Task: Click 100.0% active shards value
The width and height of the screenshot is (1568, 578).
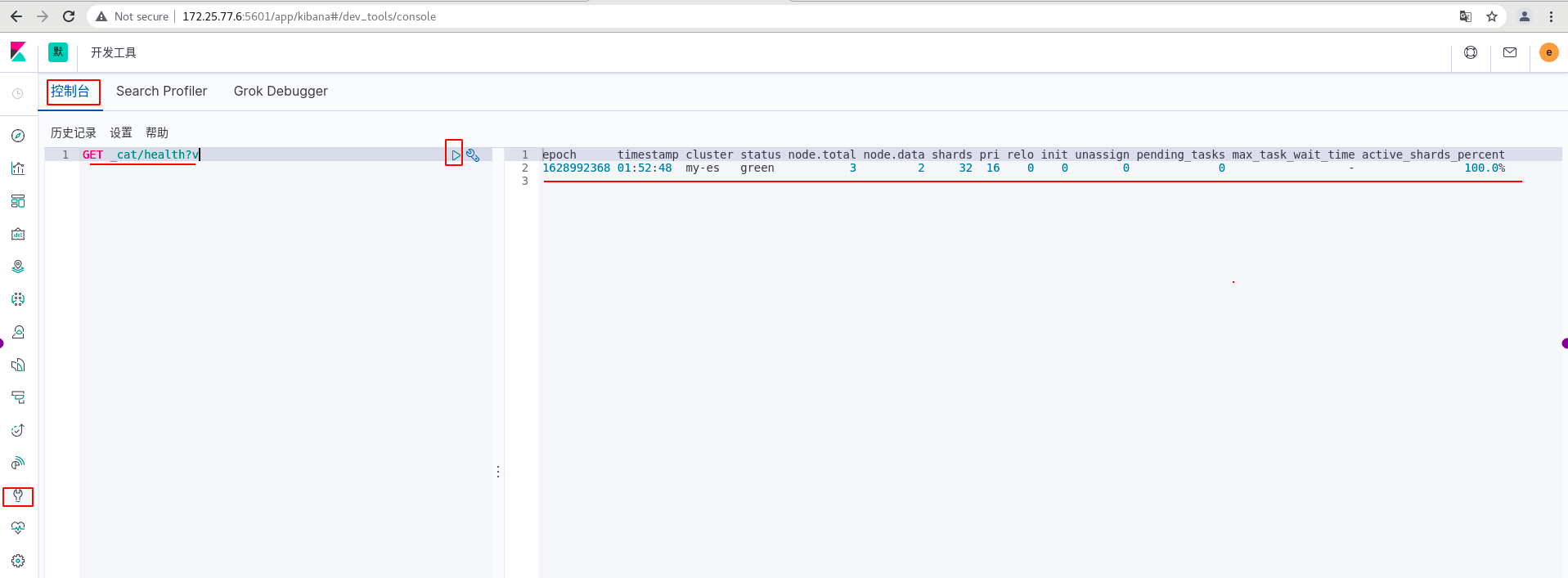Action: 1485,168
